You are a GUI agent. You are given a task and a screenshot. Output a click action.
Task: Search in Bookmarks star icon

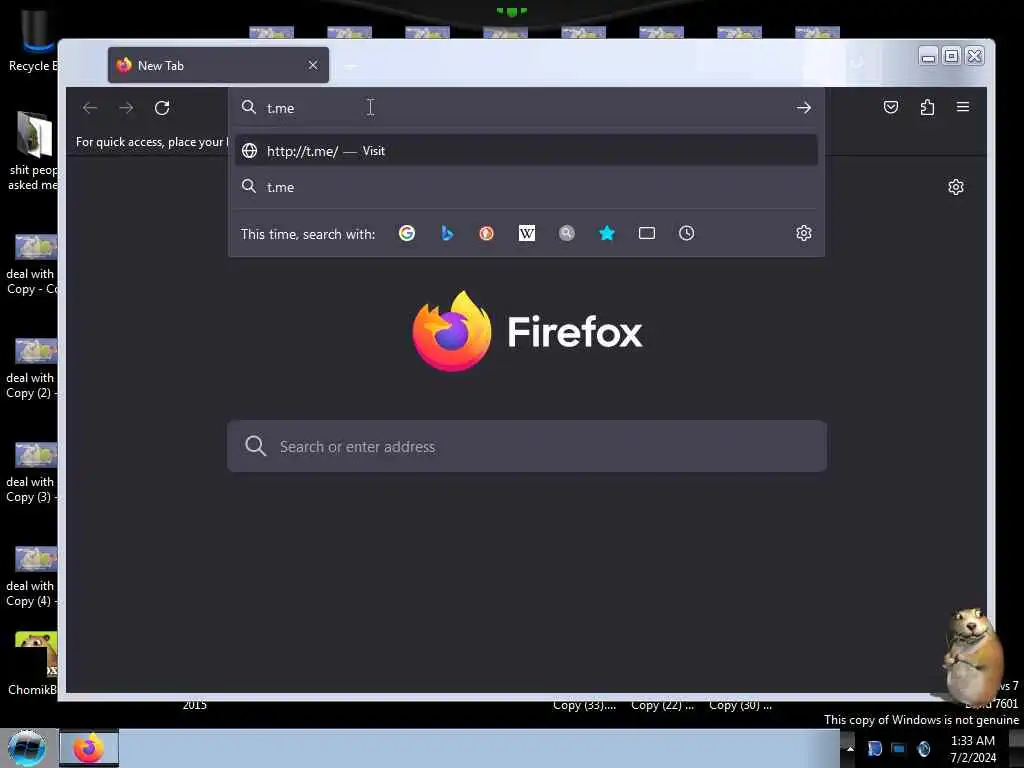coord(607,233)
